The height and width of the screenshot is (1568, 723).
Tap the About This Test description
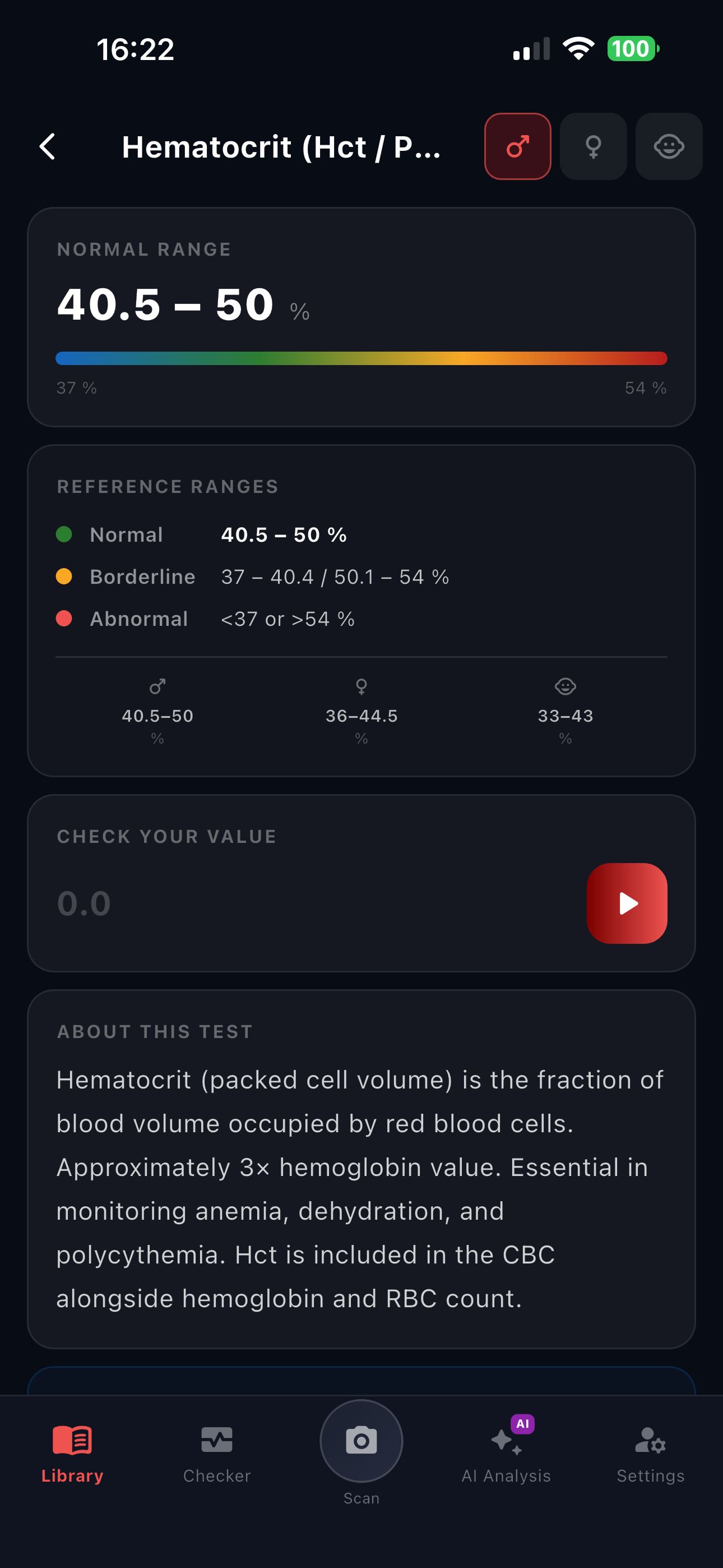[x=360, y=1189]
